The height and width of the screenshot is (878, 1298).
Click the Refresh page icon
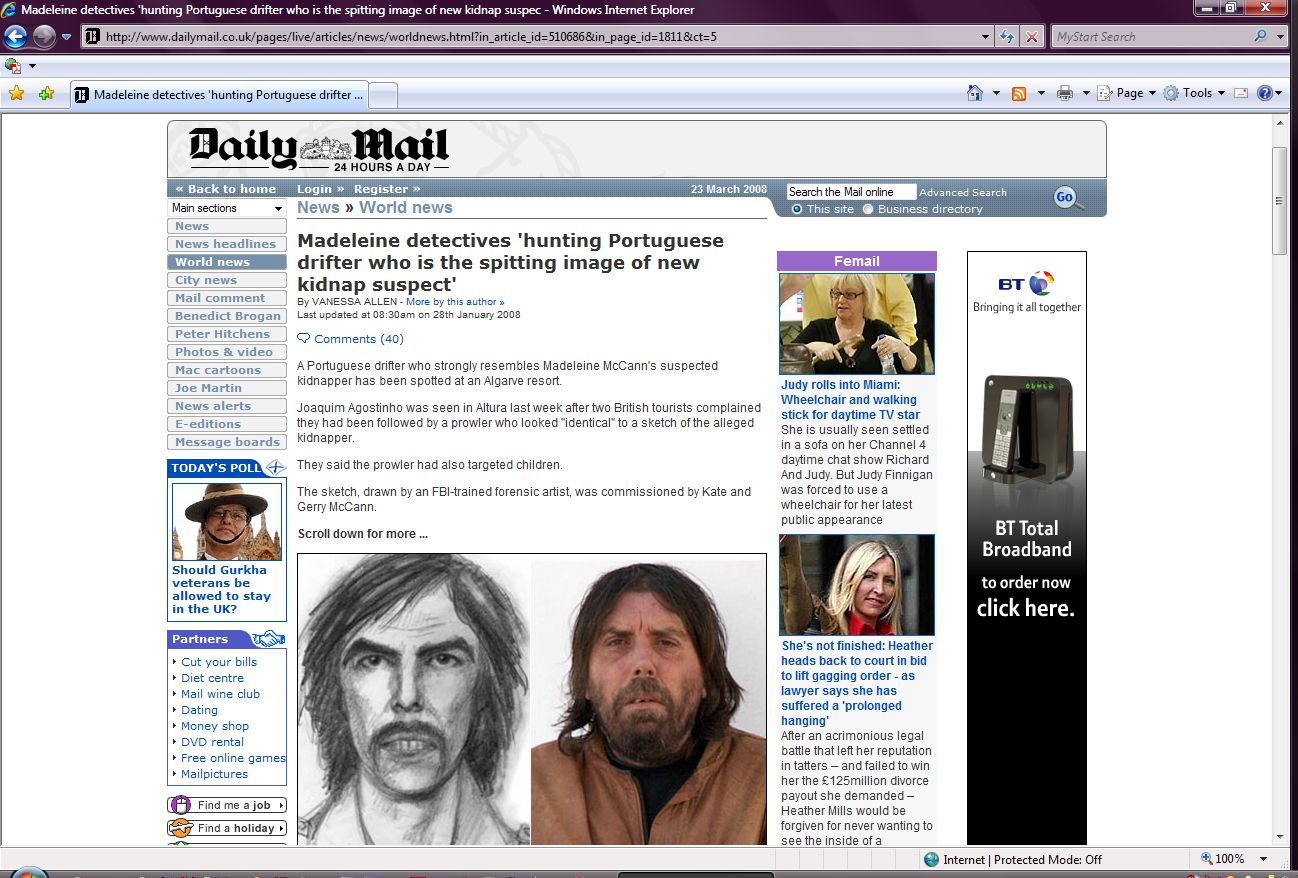click(x=1008, y=37)
